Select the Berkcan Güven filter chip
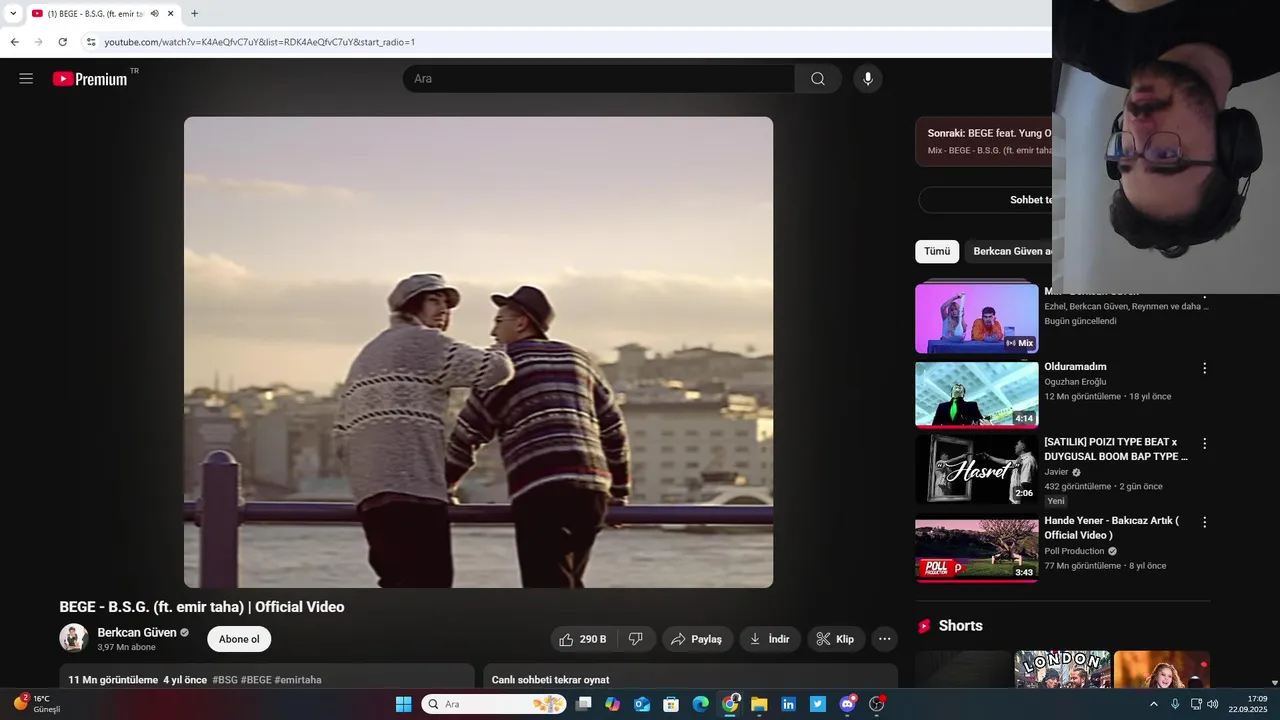This screenshot has width=1280, height=720. pyautogui.click(x=1009, y=251)
